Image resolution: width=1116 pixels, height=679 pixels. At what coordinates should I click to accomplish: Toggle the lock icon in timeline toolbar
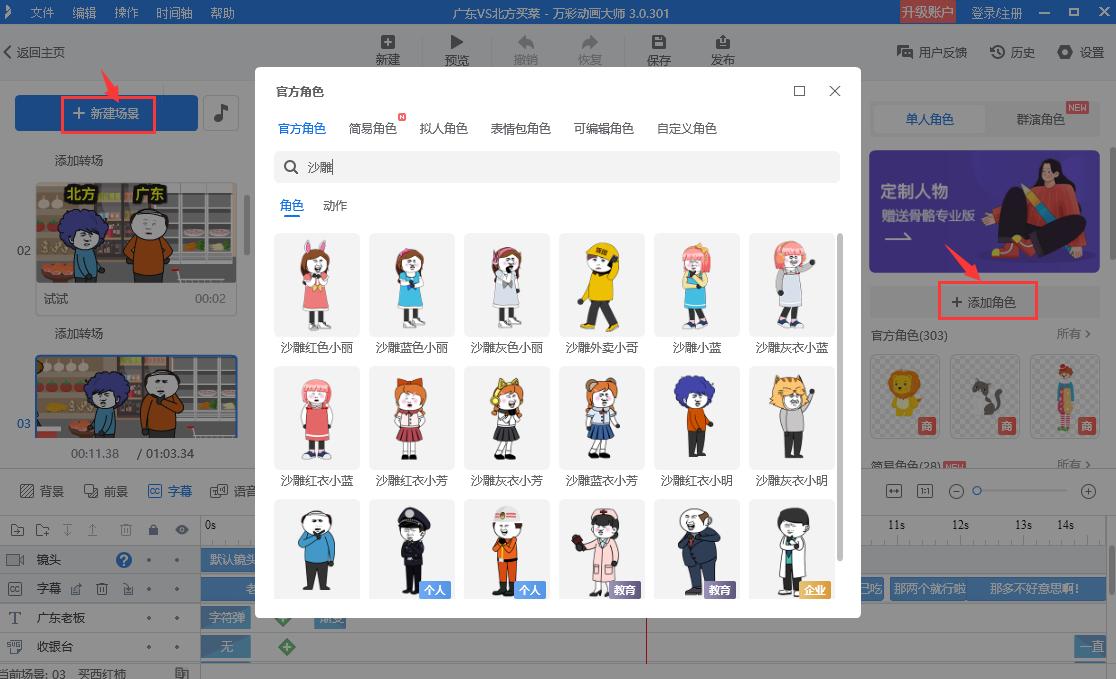[154, 530]
